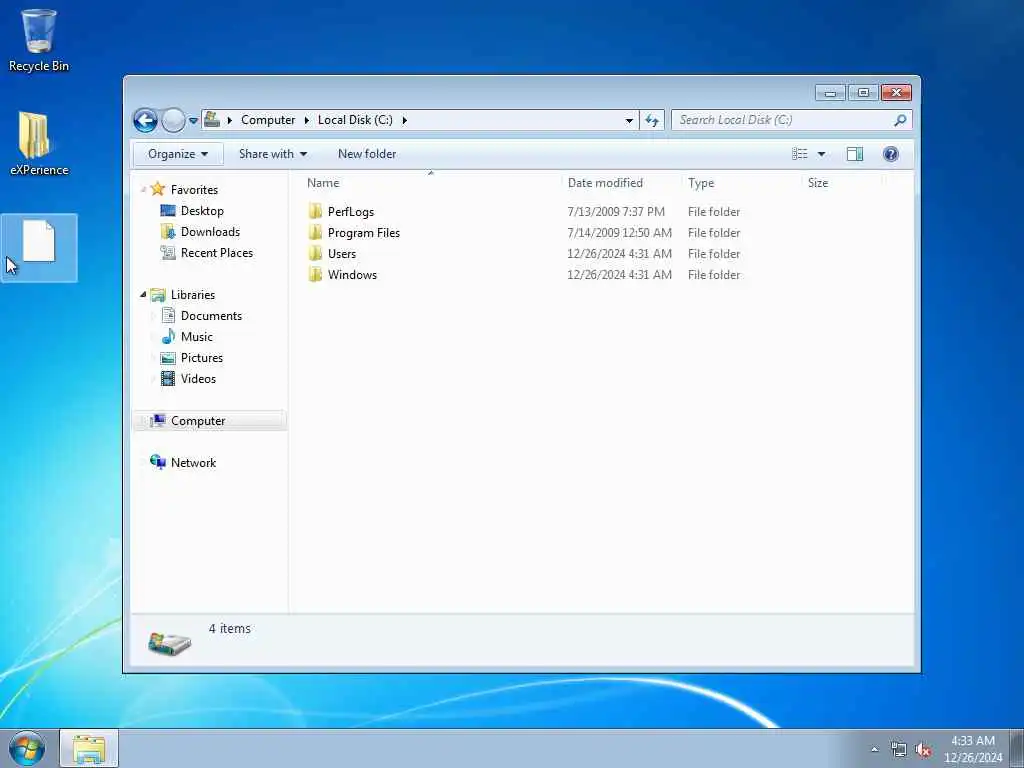This screenshot has height=768, width=1024.
Task: Refresh the Local Disk (C:) view
Action: click(652, 120)
